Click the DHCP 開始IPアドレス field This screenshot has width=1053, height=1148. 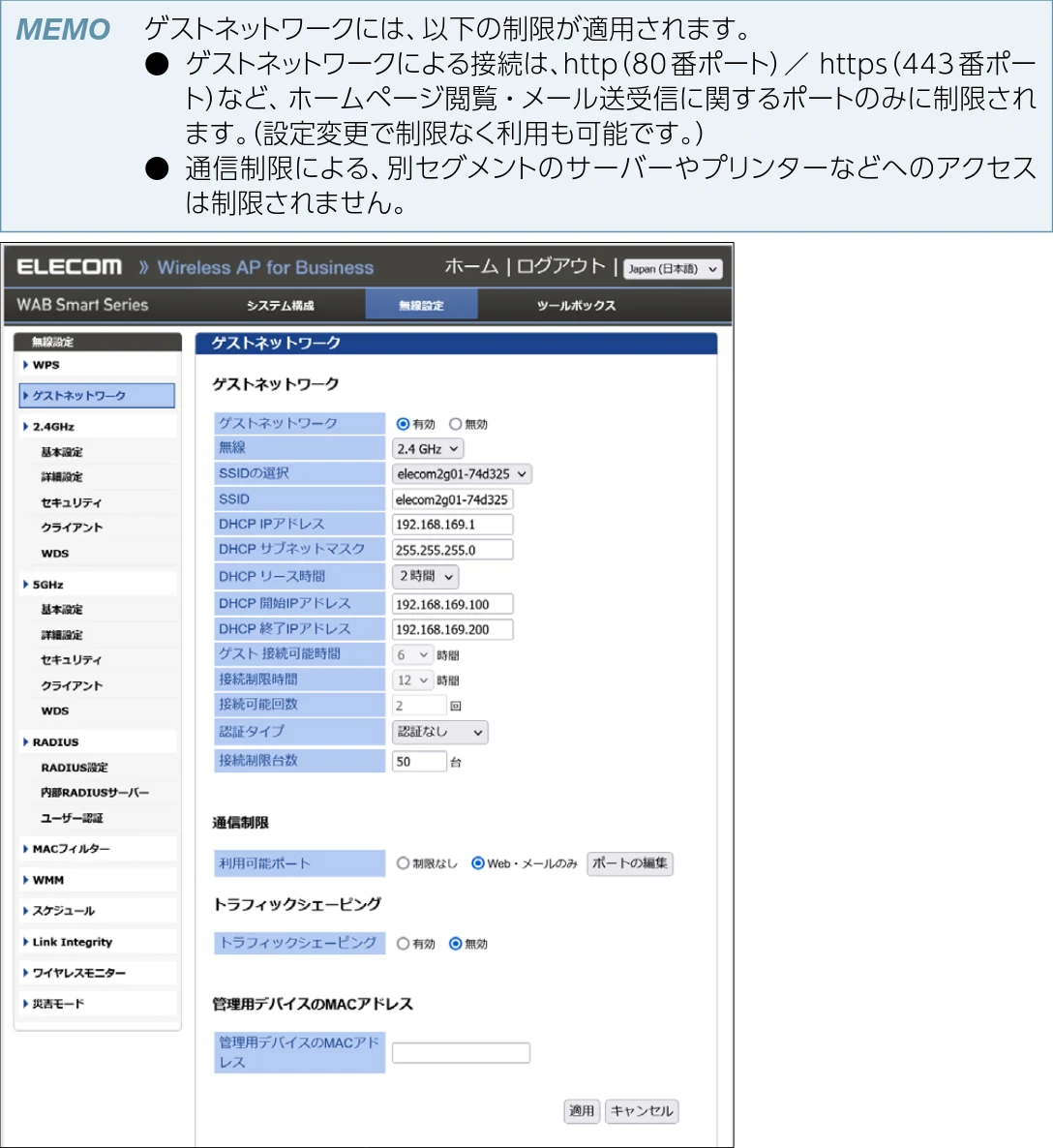452,604
